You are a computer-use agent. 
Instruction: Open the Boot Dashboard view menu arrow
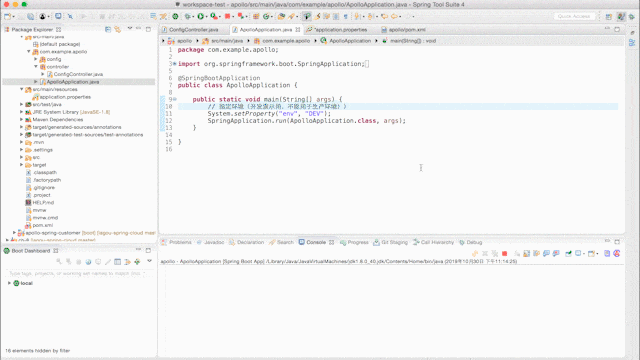149,261
